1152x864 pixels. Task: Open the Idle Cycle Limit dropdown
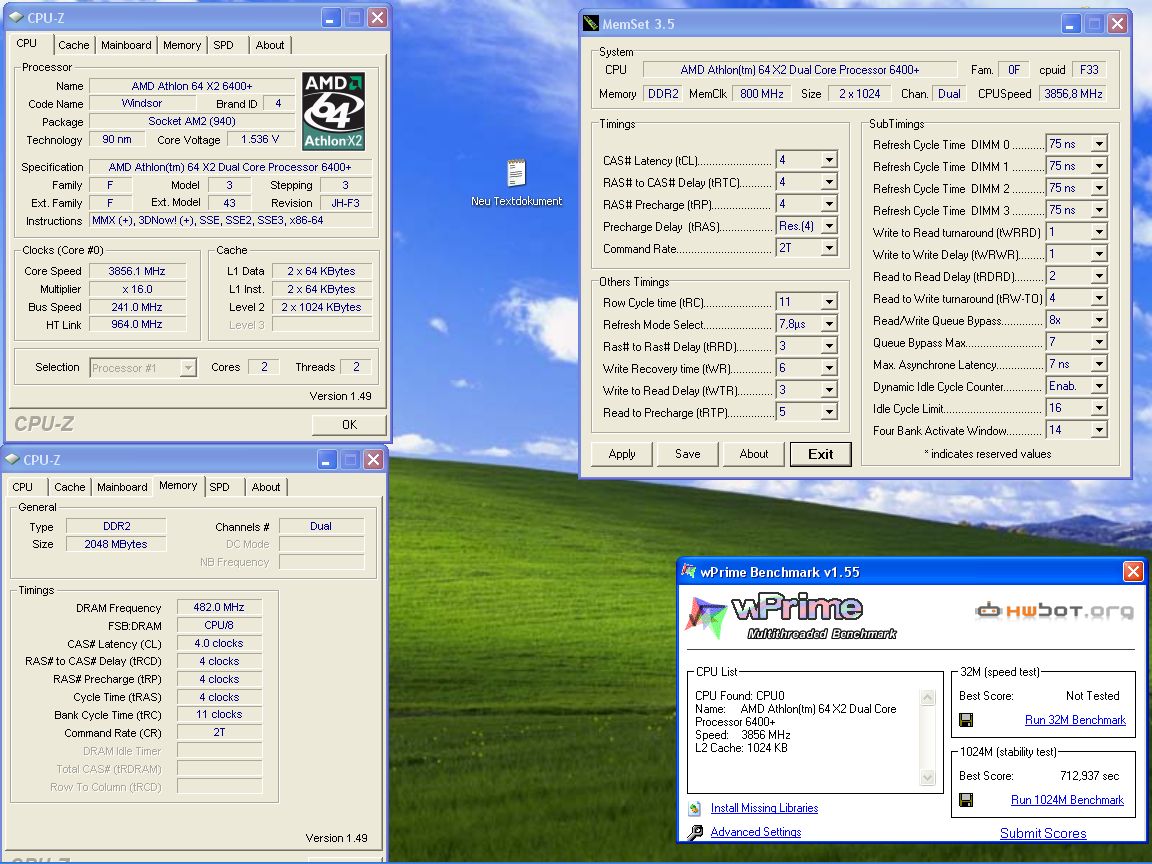[x=1099, y=408]
